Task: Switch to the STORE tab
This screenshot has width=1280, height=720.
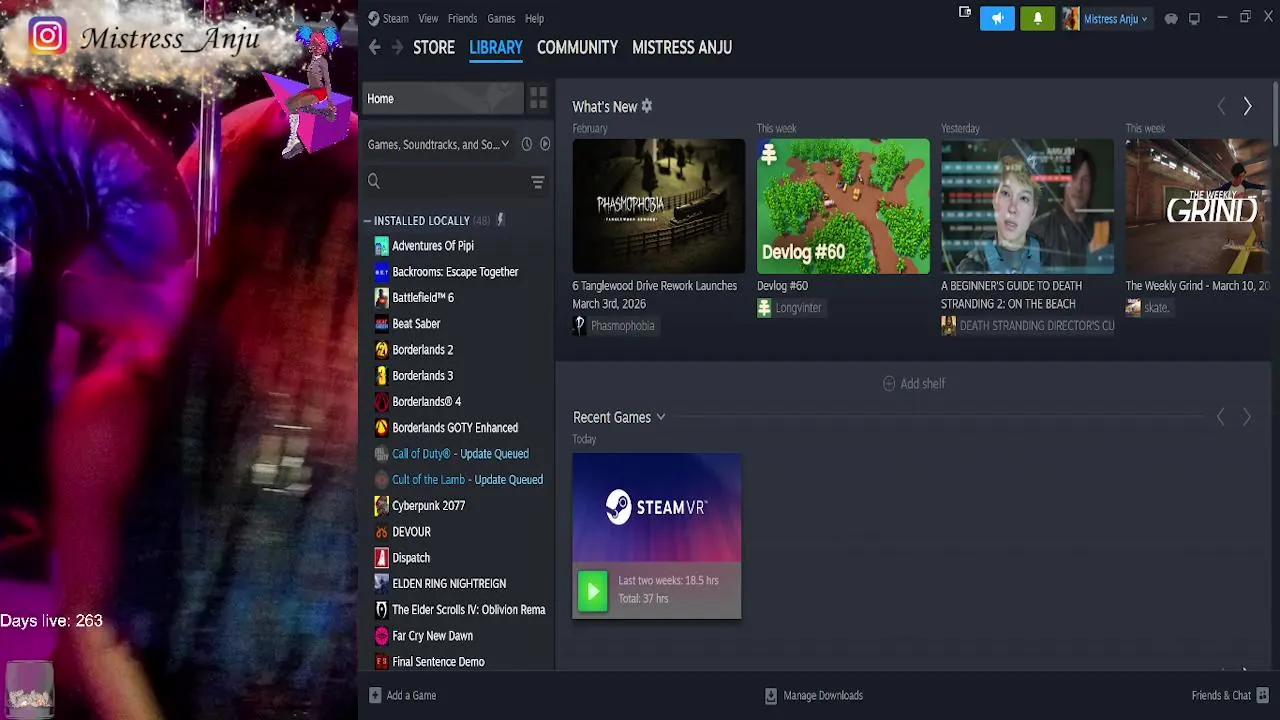Action: [434, 47]
